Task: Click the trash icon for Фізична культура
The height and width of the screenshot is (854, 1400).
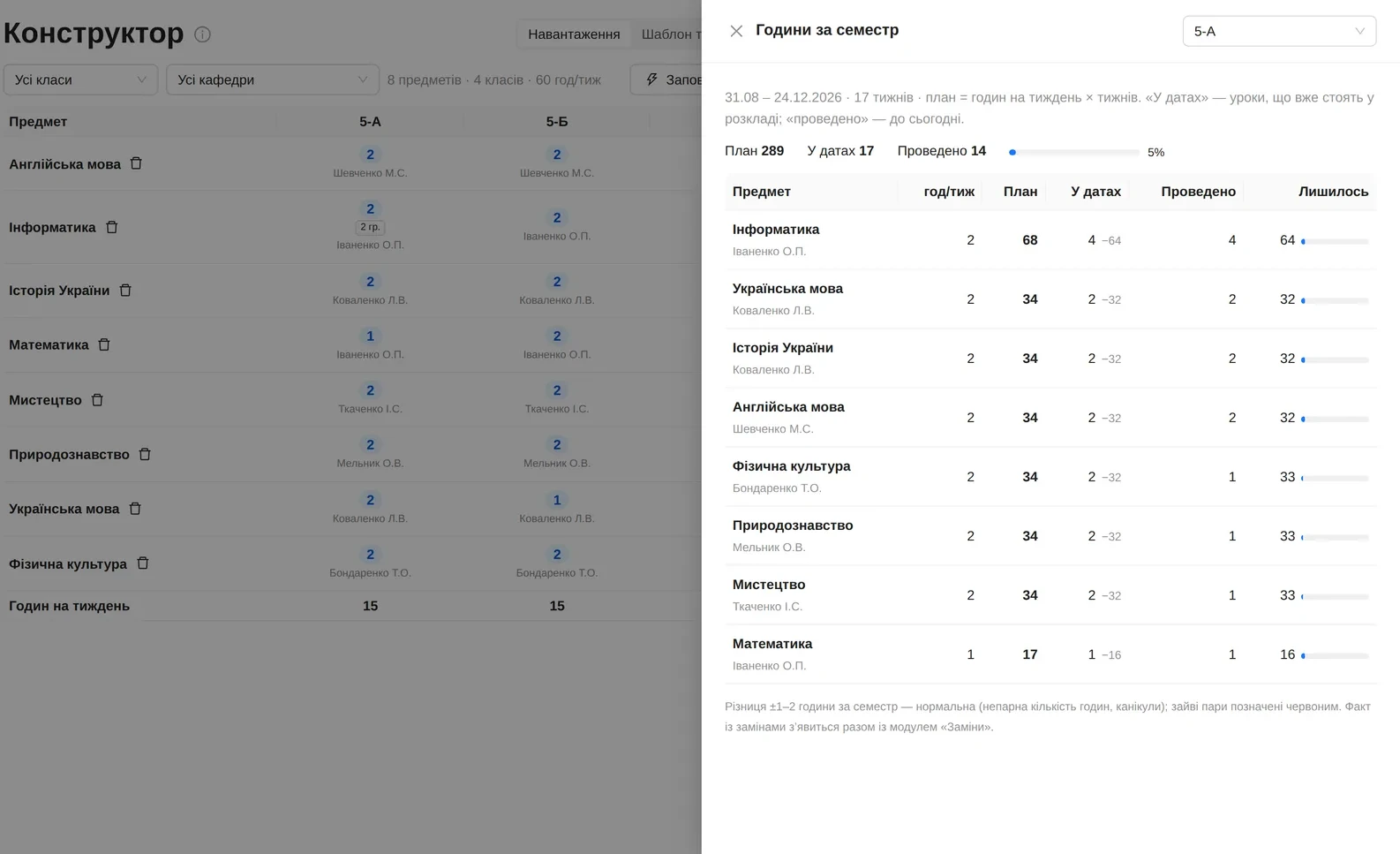Action: click(x=143, y=563)
